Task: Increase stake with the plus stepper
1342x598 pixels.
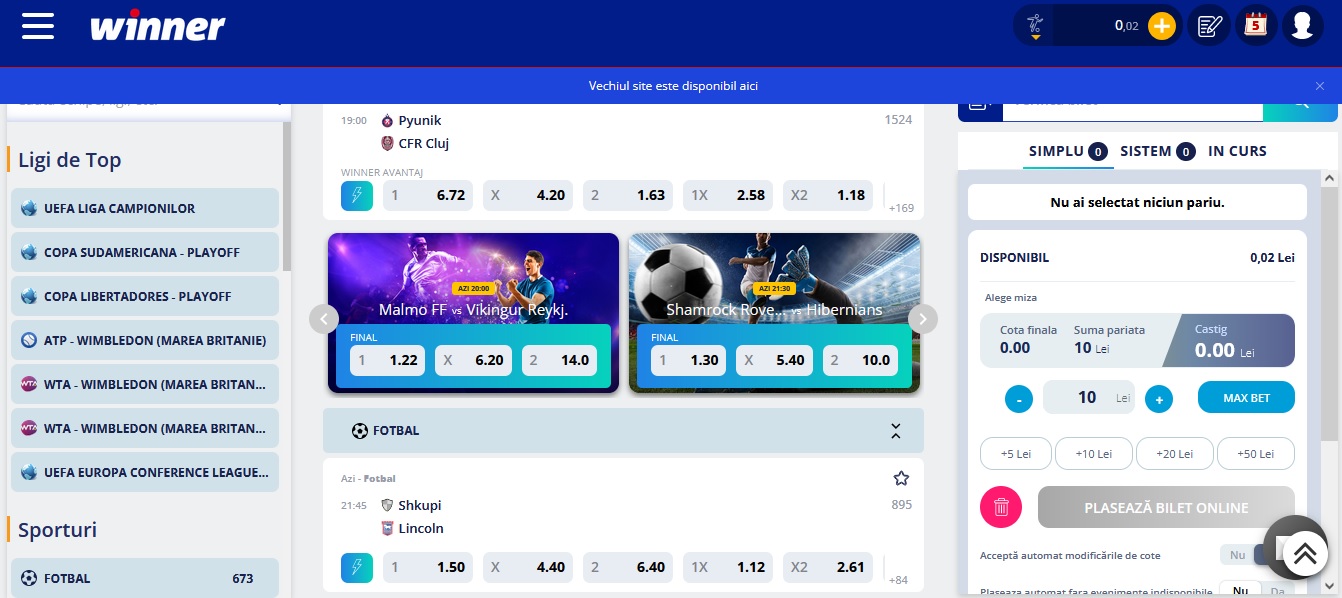Action: tap(1158, 400)
